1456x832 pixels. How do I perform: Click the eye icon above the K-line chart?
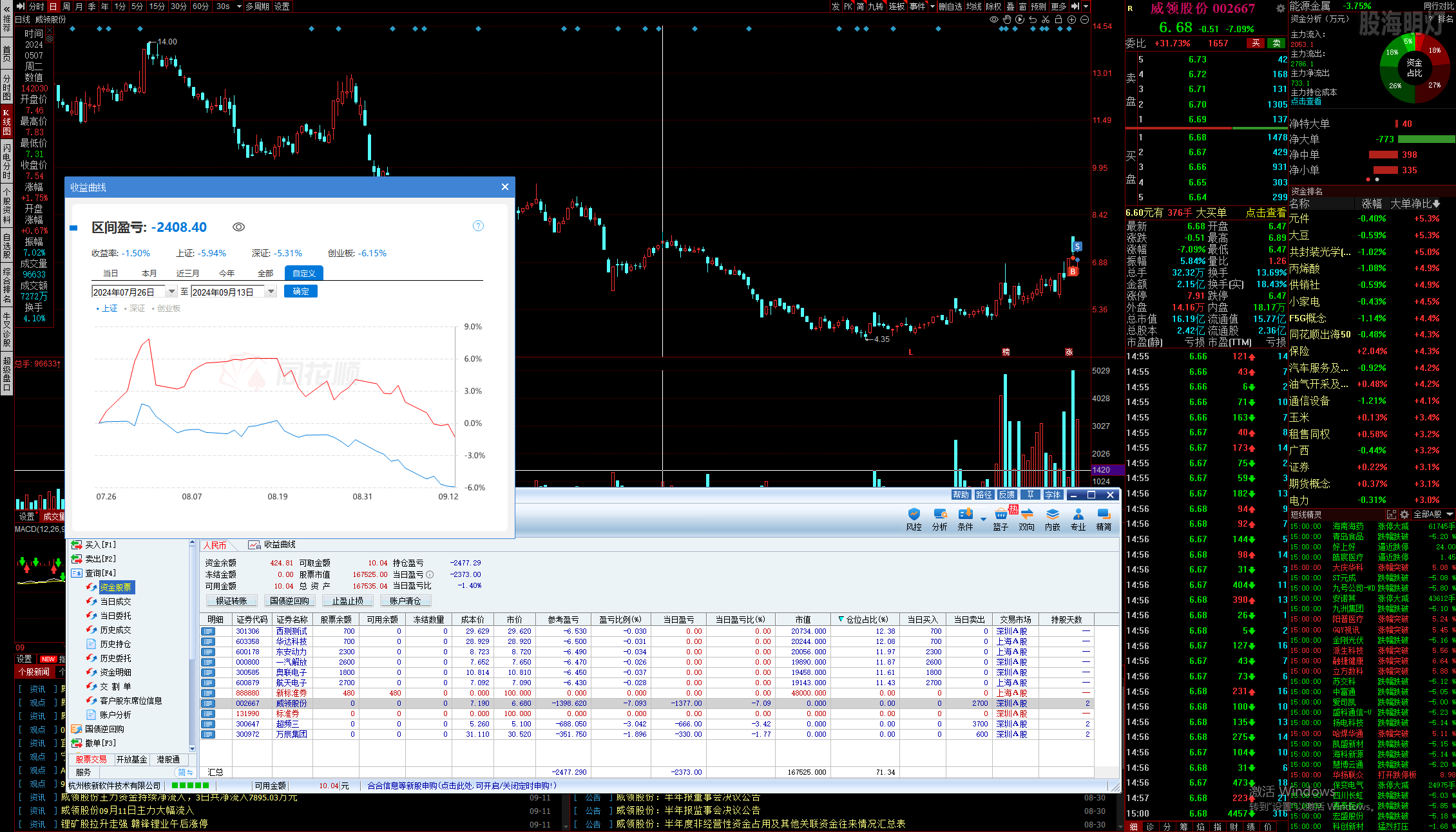coord(994,19)
